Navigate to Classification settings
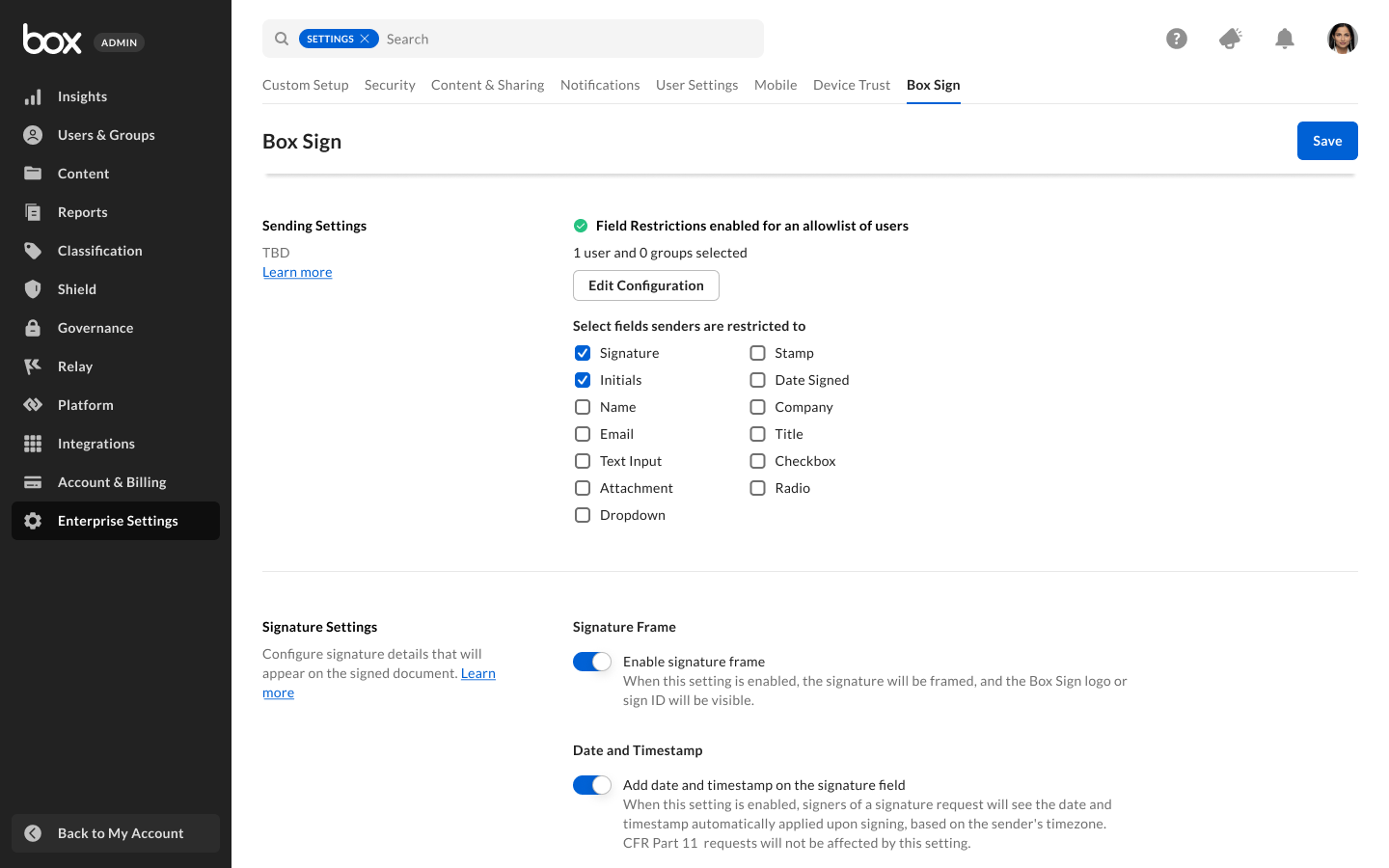 (99, 251)
